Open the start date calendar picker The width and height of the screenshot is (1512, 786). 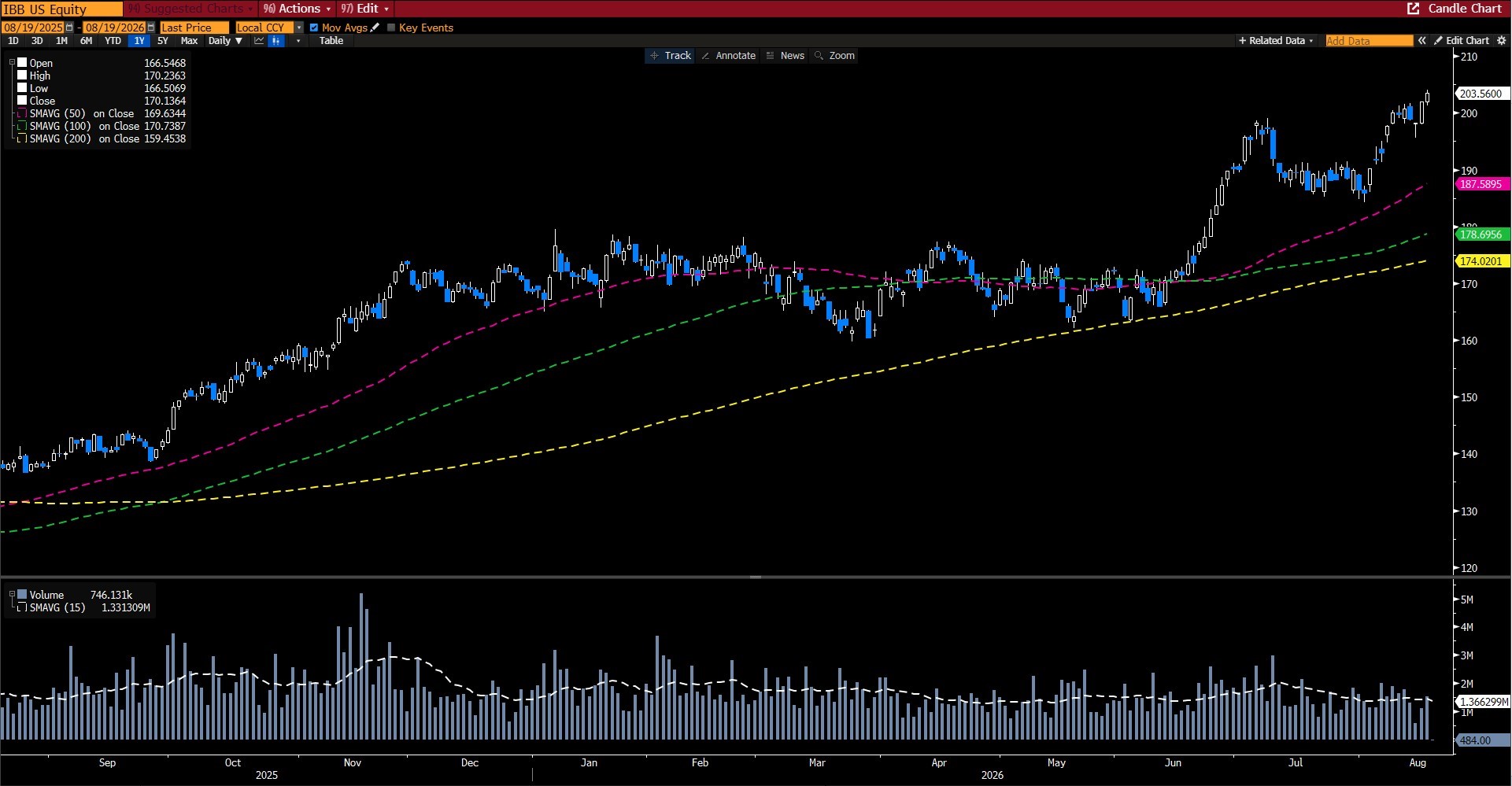[x=69, y=28]
